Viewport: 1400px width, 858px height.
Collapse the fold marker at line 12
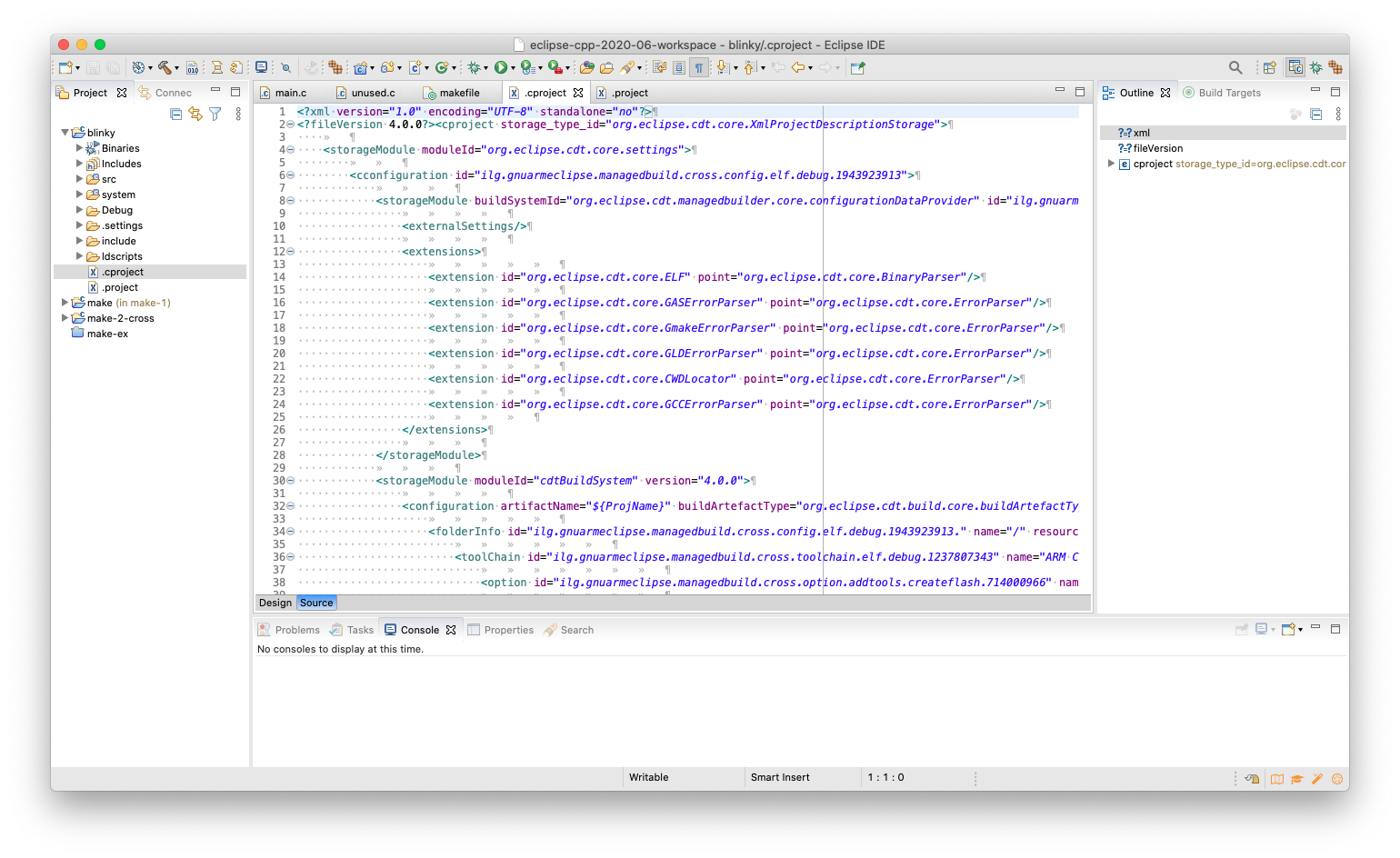coord(290,252)
